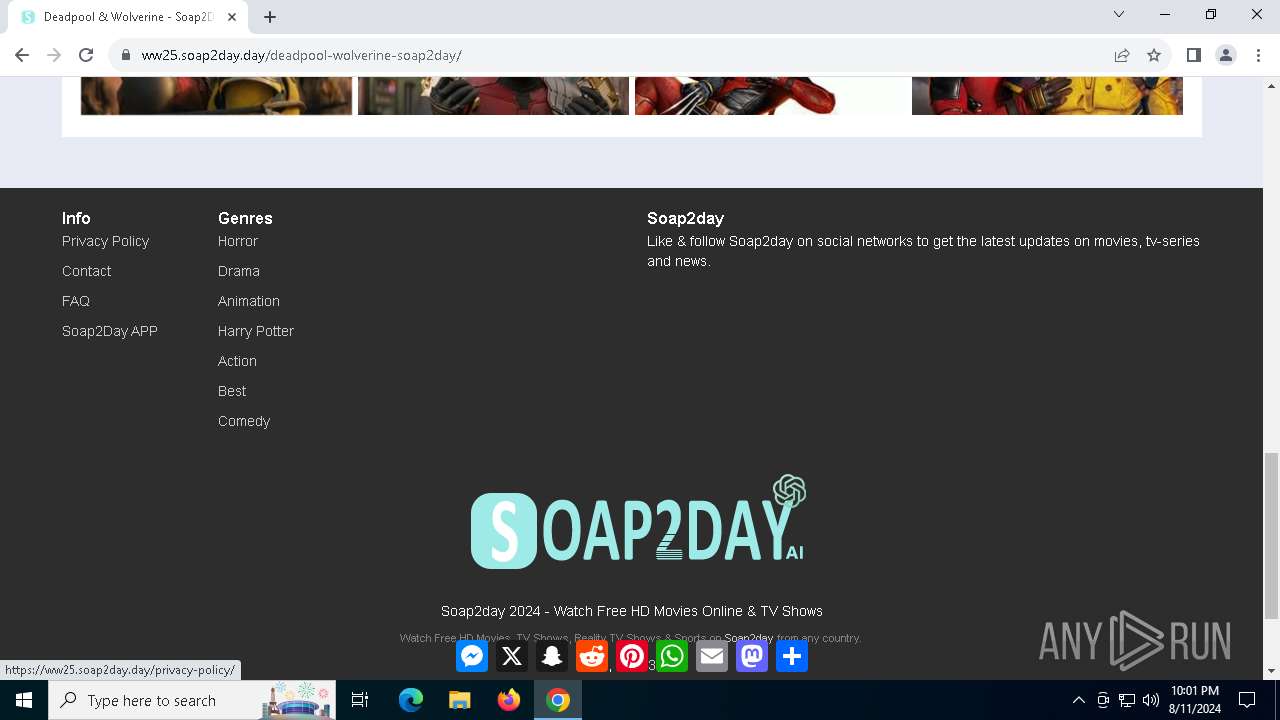Click the Windows search box
This screenshot has height=720, width=1280.
[193, 700]
